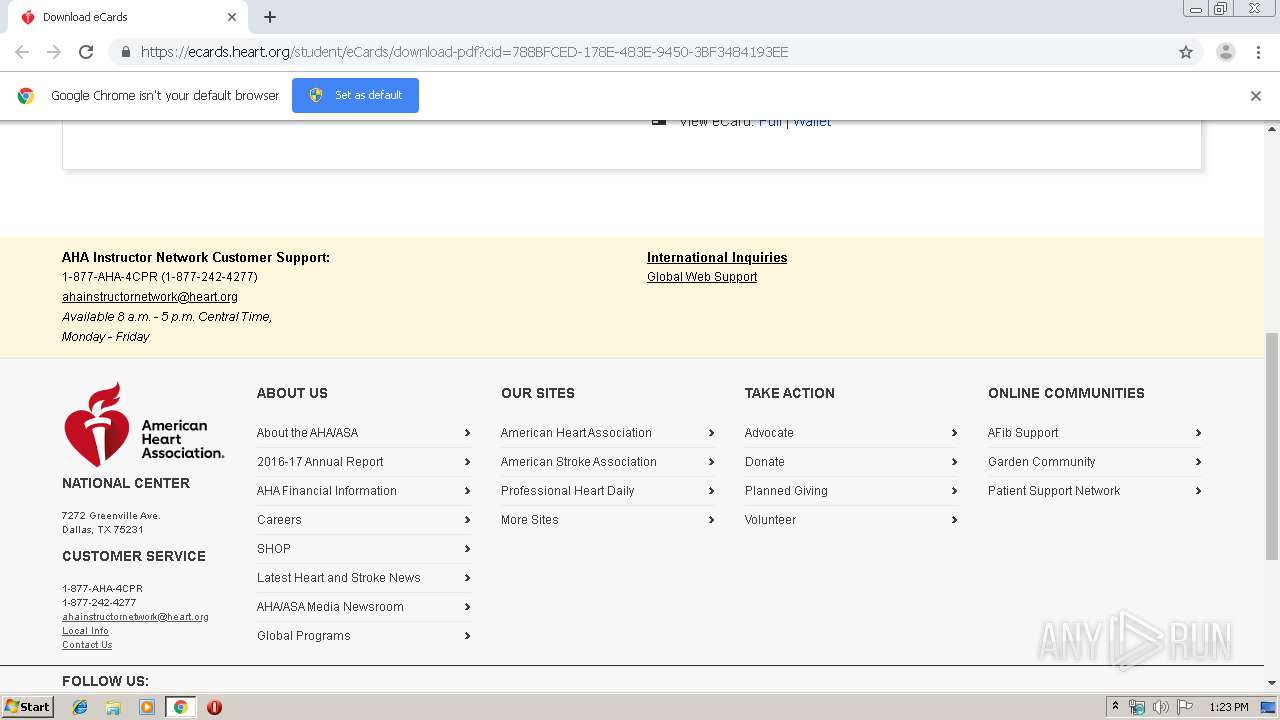Click the arrow beside AHA/ASA Media Newsroom
Image resolution: width=1280 pixels, height=720 pixels.
click(x=467, y=607)
